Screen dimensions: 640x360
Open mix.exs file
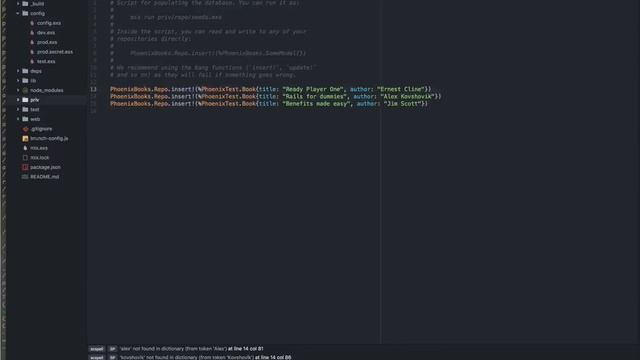(39, 148)
